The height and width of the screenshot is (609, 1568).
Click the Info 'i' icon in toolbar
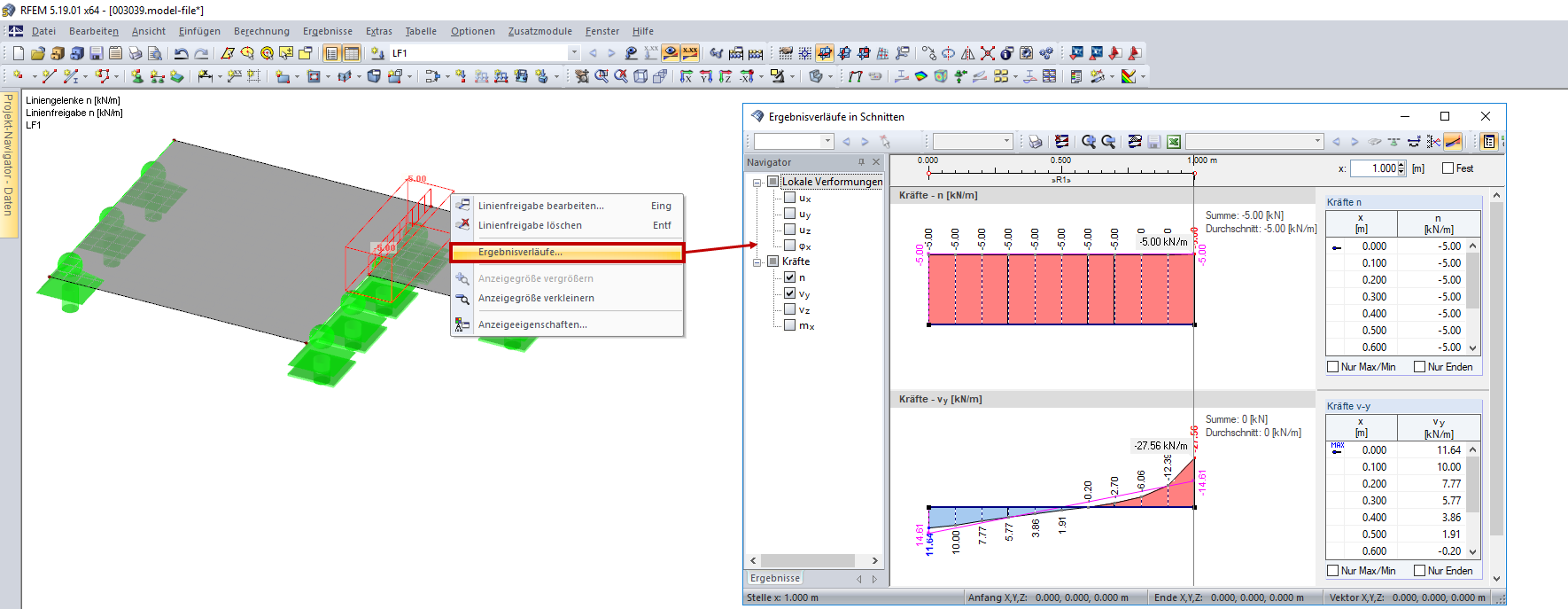point(1006,53)
